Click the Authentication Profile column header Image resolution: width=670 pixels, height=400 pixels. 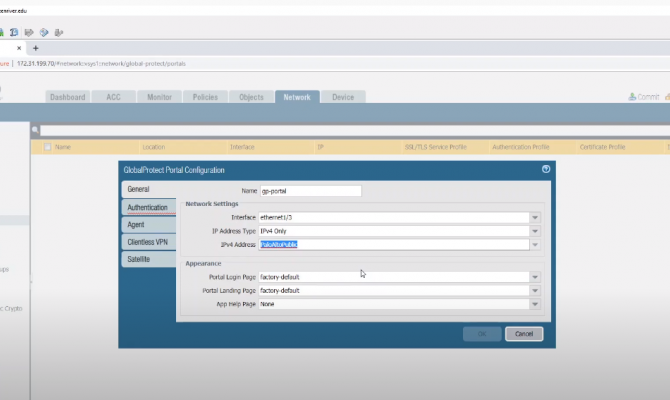point(520,147)
